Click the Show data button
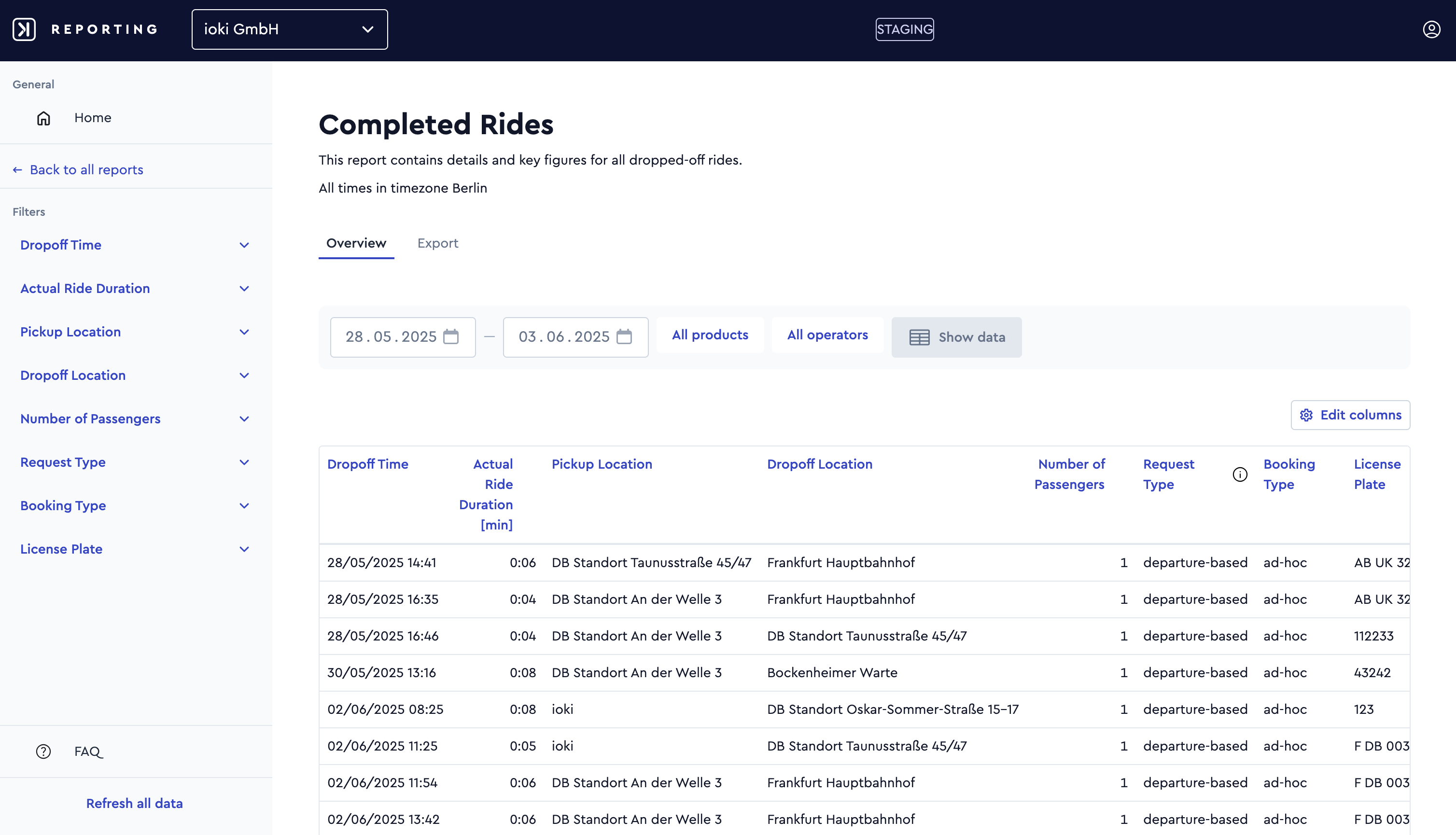 (x=956, y=337)
